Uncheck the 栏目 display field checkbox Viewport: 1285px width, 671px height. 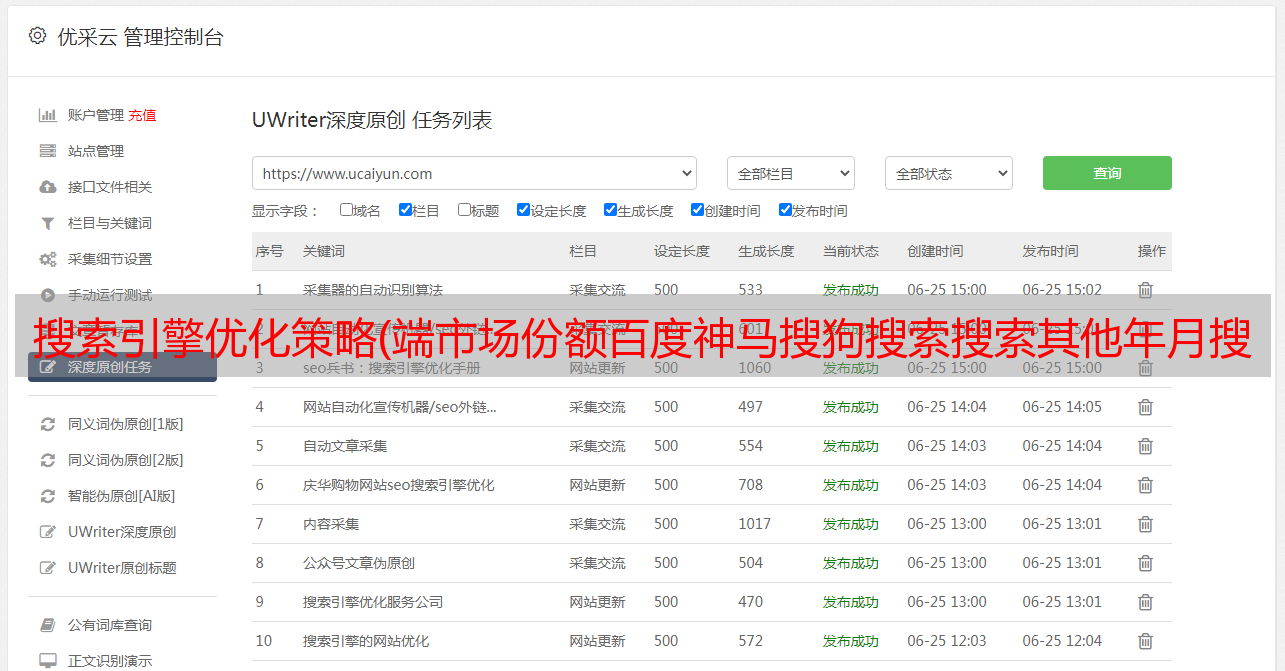point(405,210)
